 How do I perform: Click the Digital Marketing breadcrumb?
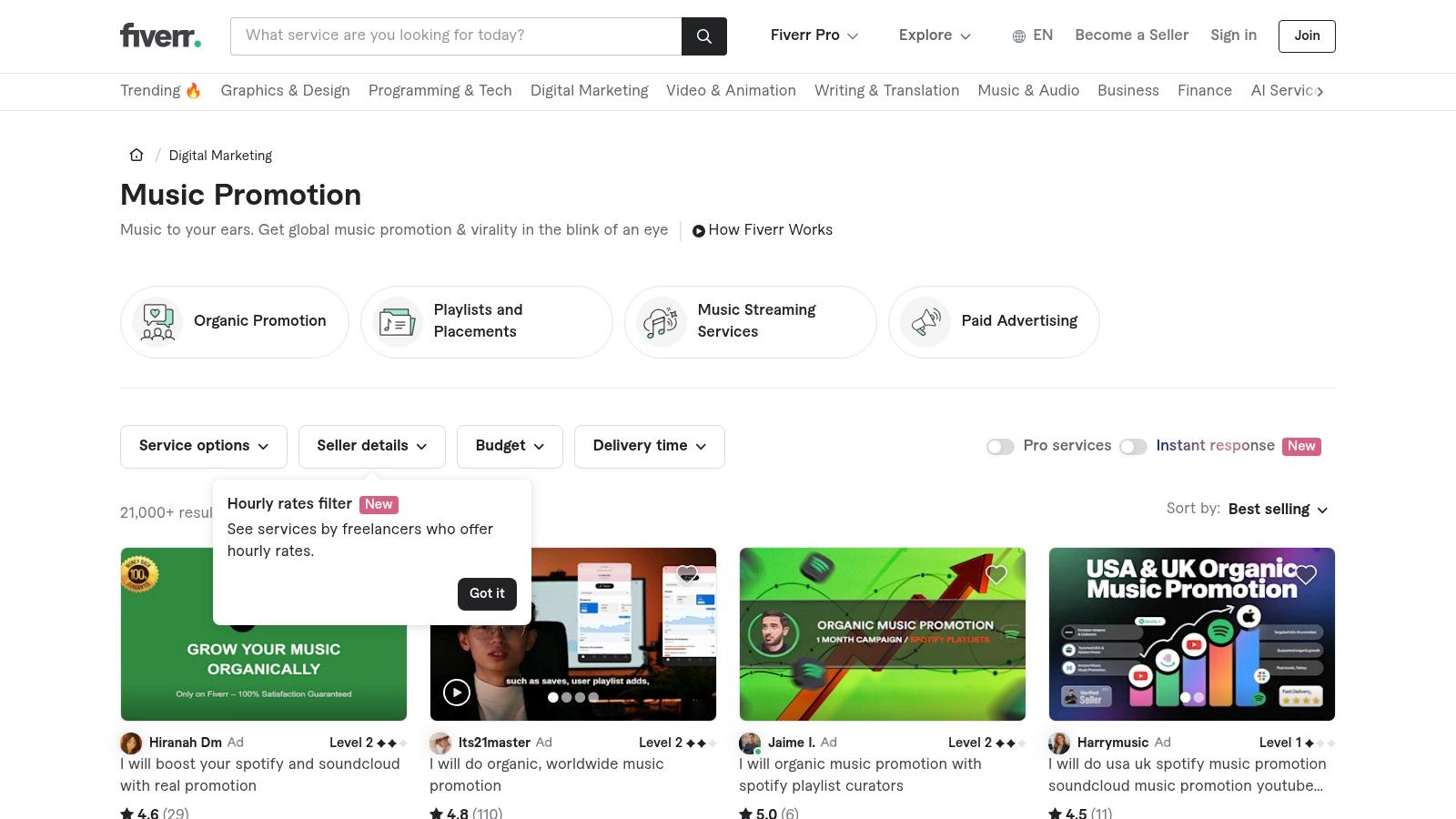[x=220, y=156]
